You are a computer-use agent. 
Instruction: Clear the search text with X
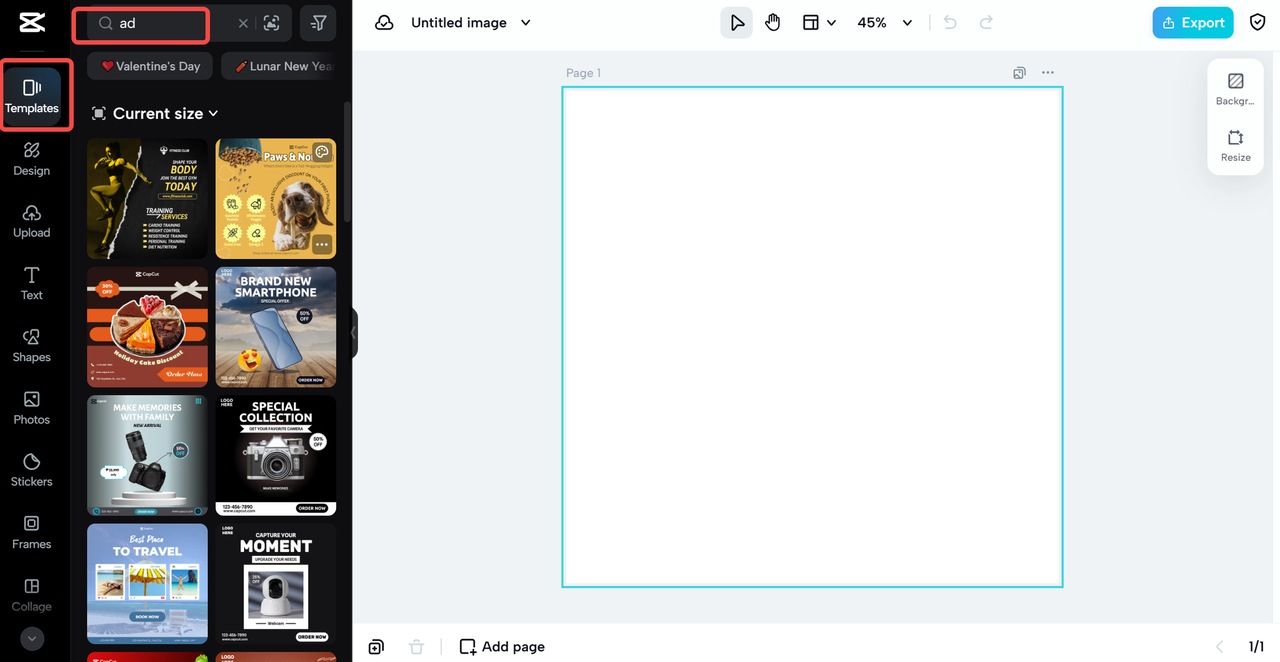243,23
